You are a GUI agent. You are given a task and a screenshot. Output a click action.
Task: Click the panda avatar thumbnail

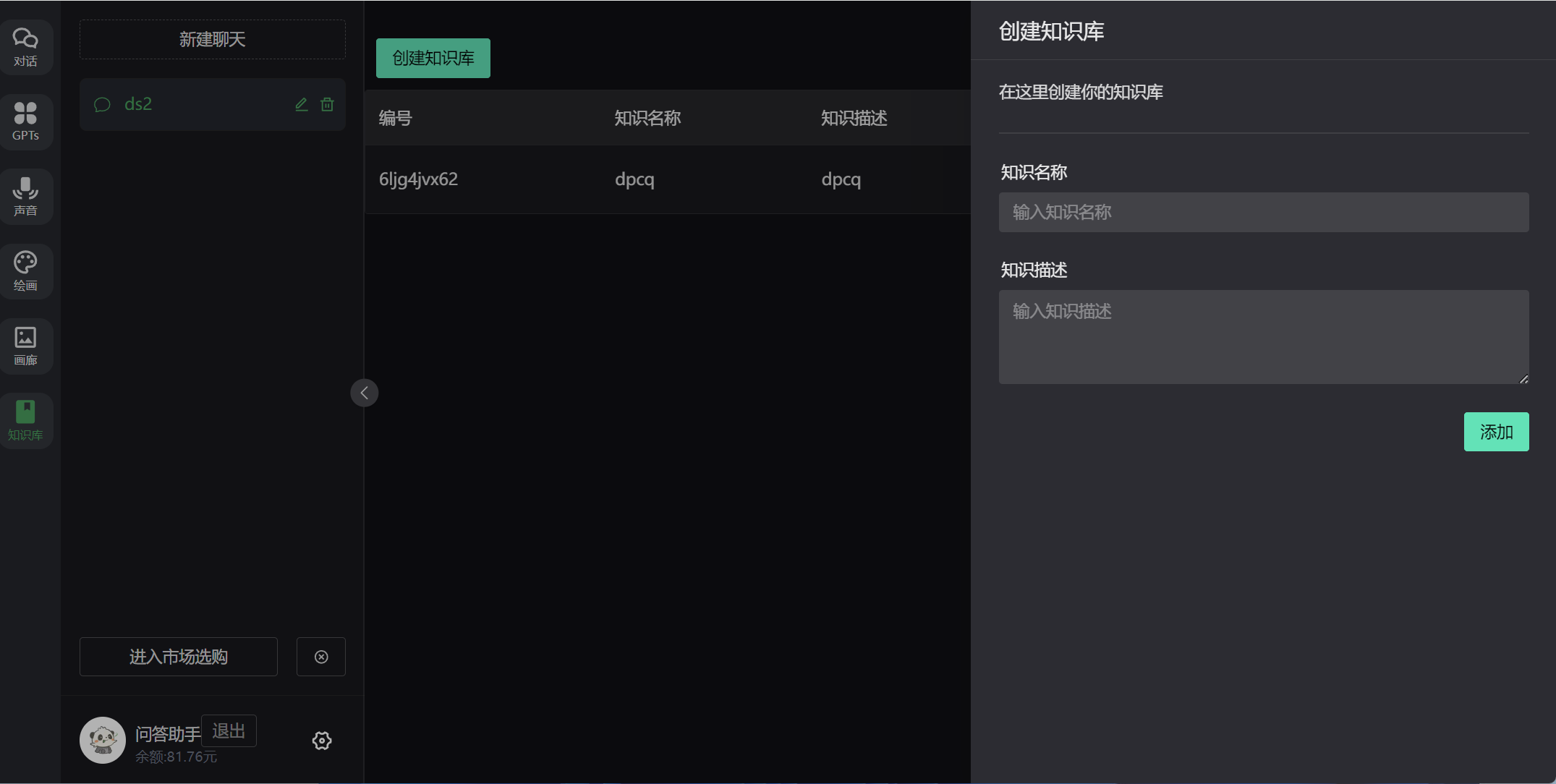[102, 740]
